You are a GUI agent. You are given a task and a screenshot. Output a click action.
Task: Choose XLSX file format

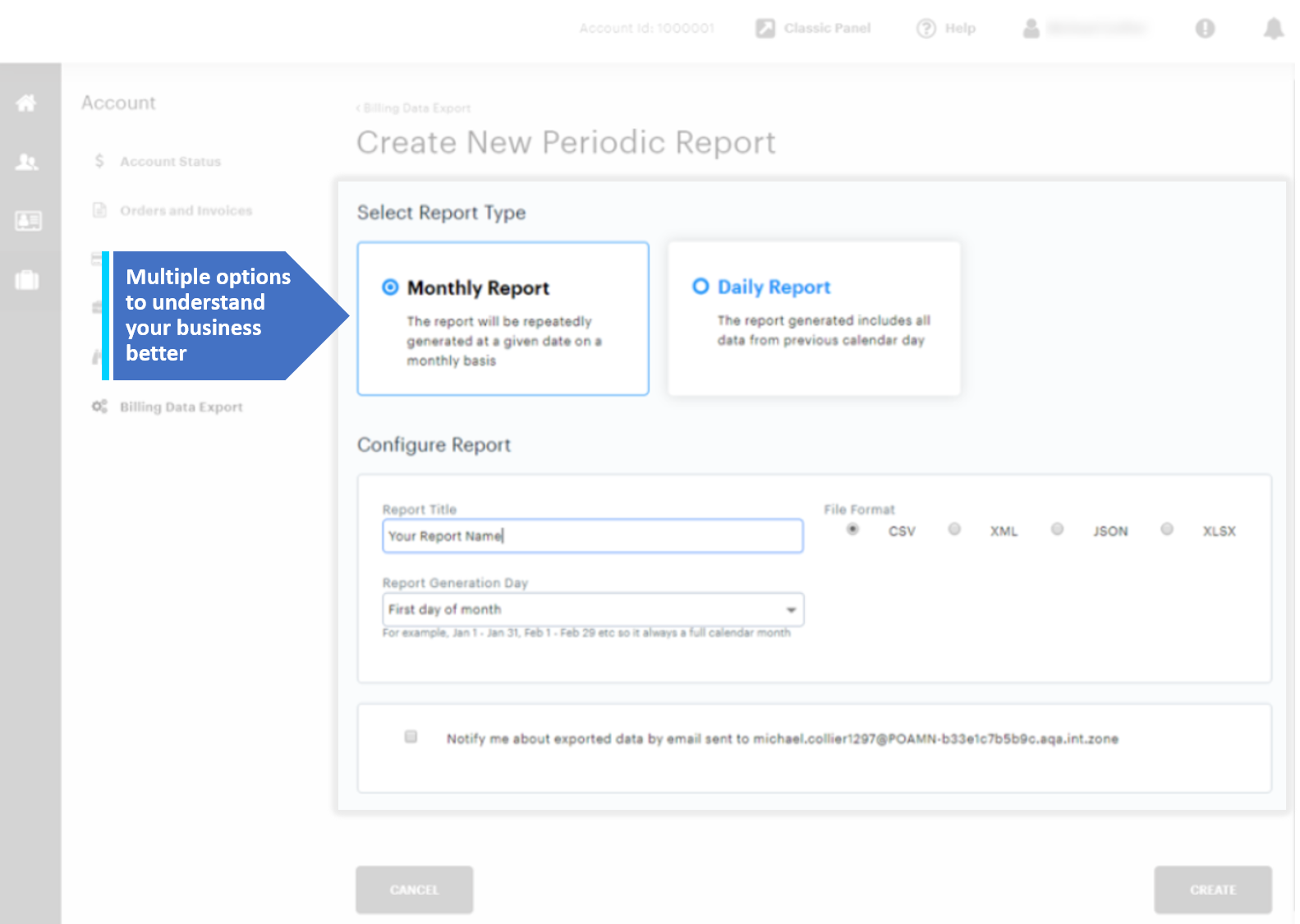[1167, 529]
